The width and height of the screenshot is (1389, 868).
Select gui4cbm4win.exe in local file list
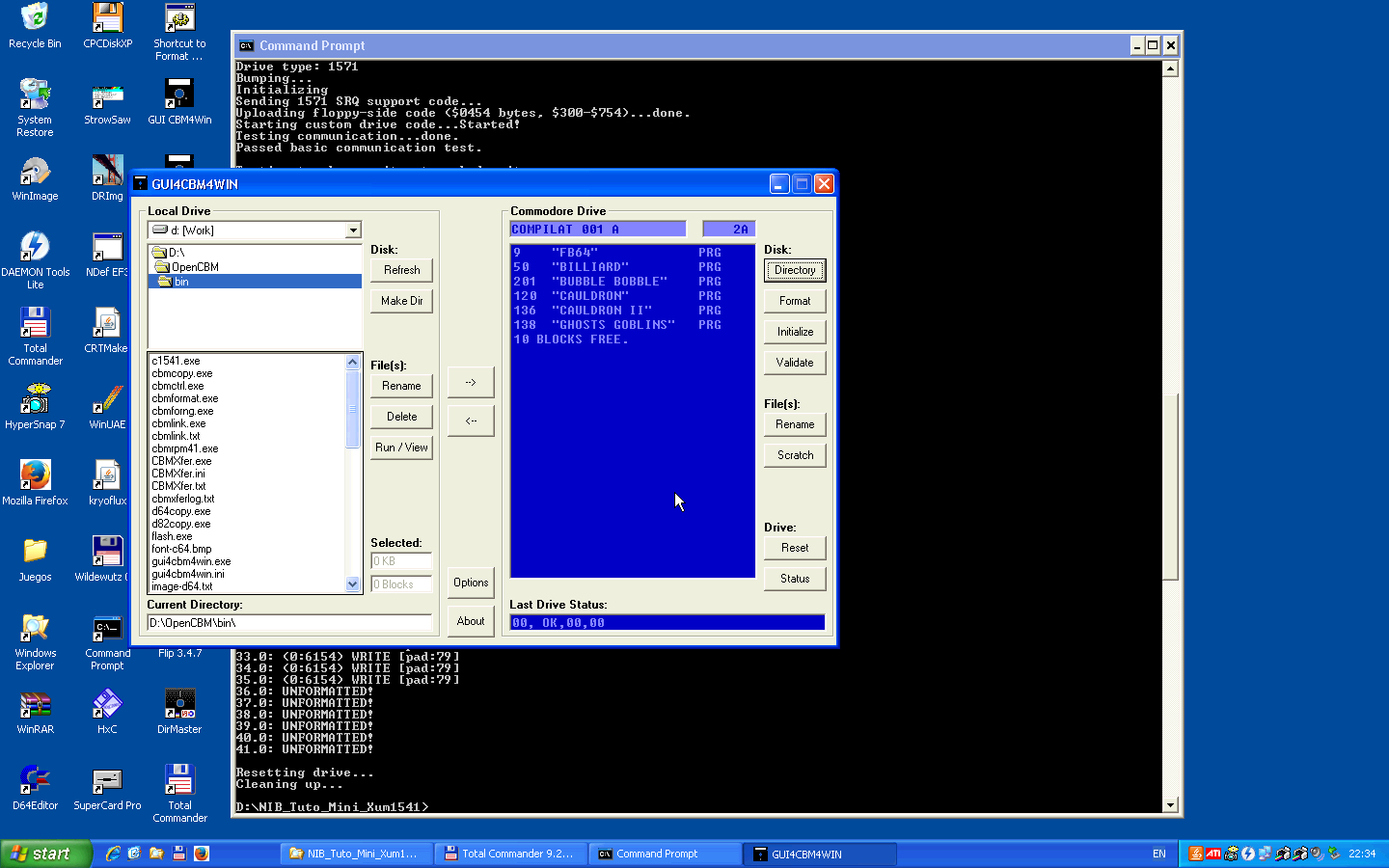click(x=191, y=561)
